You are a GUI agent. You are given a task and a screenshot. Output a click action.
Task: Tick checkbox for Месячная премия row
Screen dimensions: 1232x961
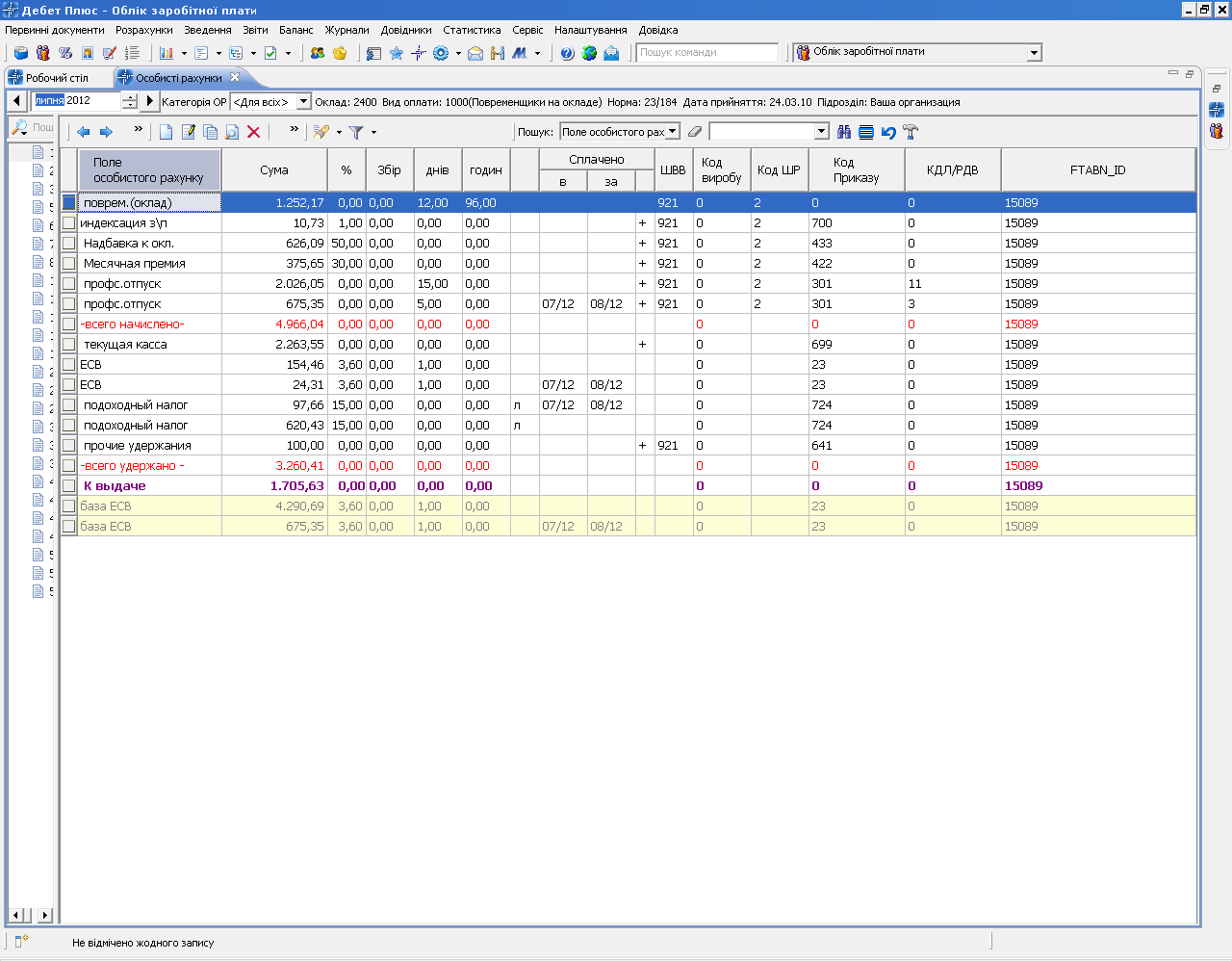click(x=68, y=263)
